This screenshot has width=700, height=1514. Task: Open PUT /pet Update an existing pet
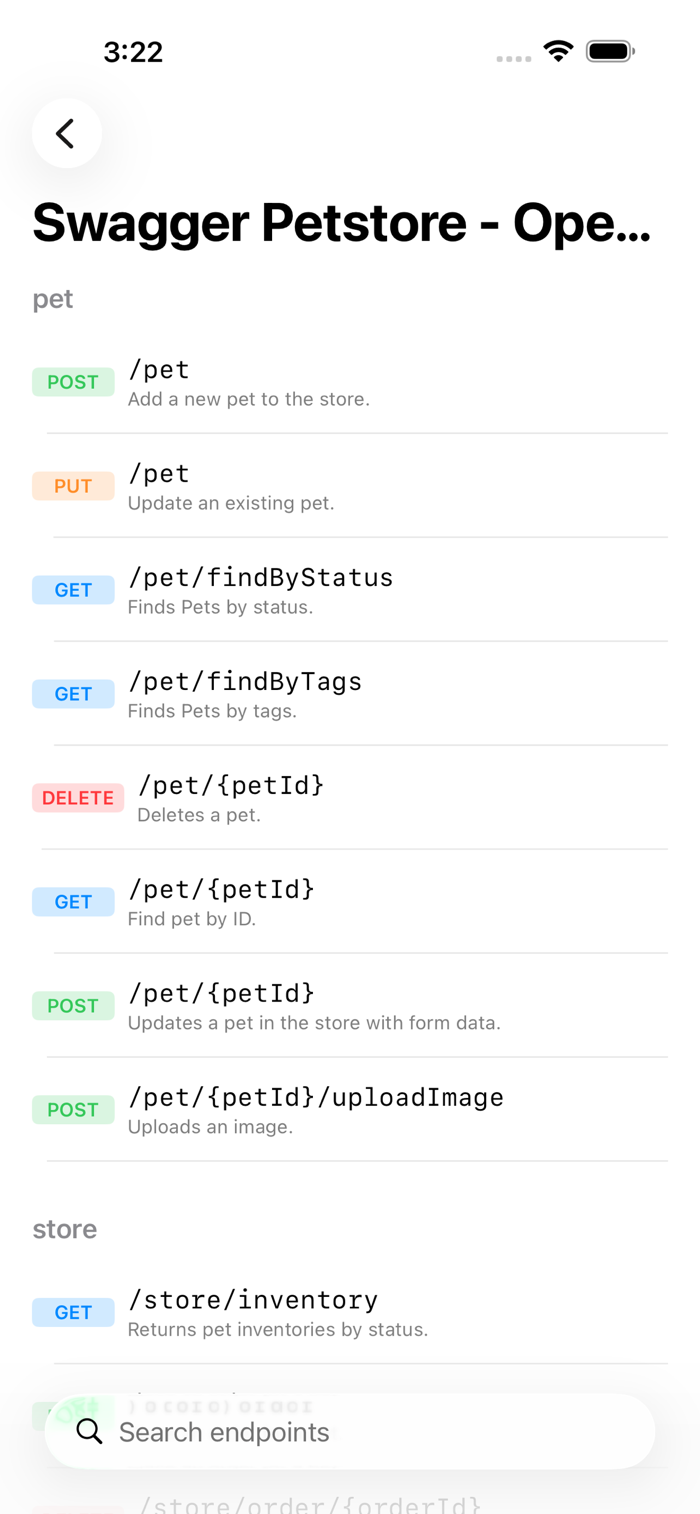pos(350,486)
